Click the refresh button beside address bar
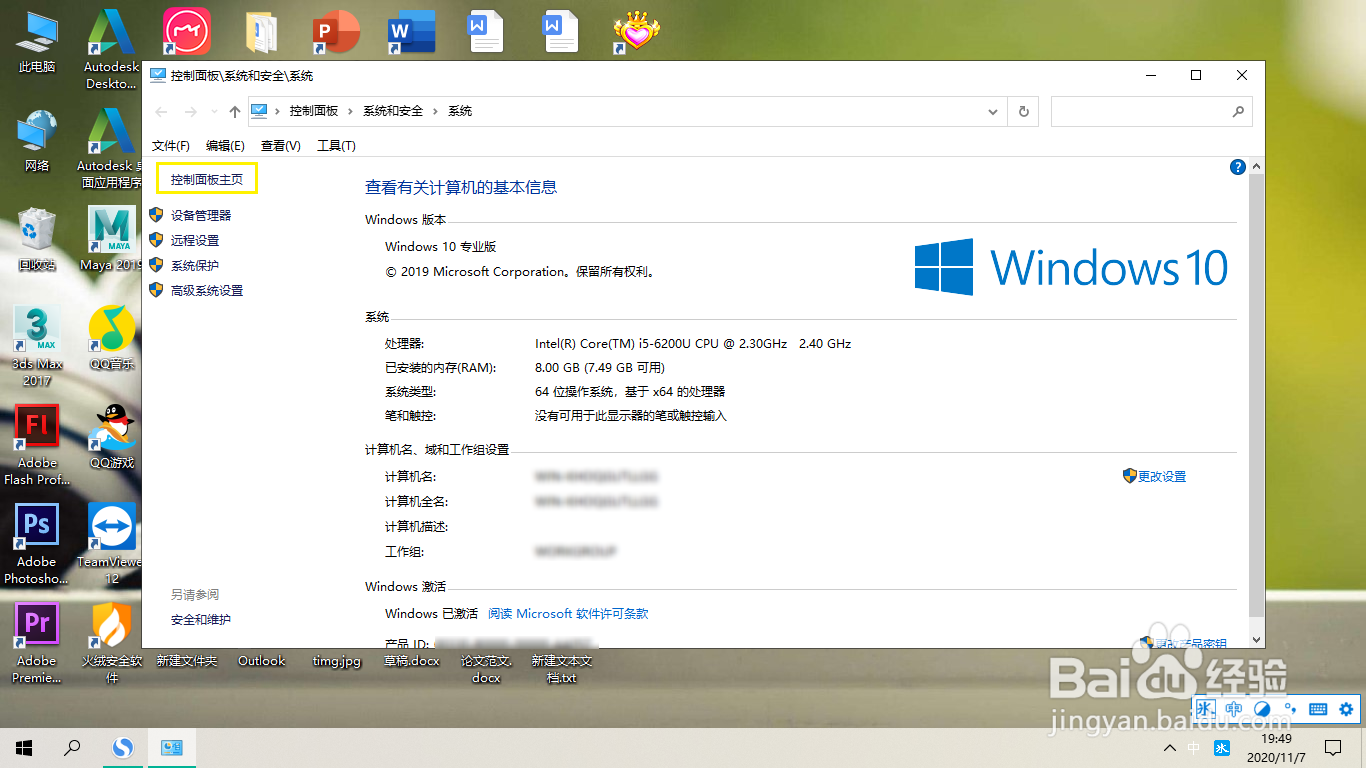1366x768 pixels. click(x=1023, y=111)
